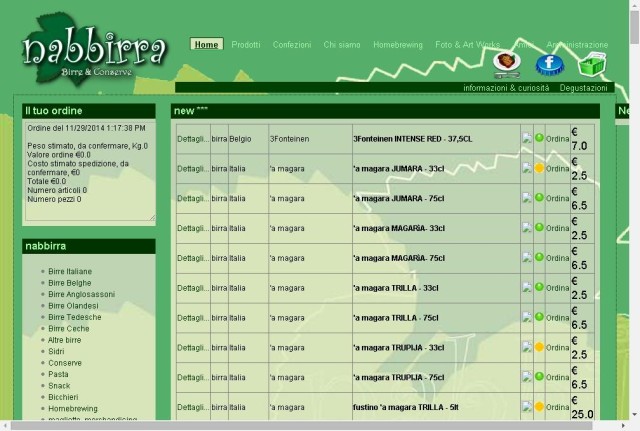640x431 pixels.
Task: Click Ordina for 3Fonteinen INTENSE RED
Action: click(558, 139)
